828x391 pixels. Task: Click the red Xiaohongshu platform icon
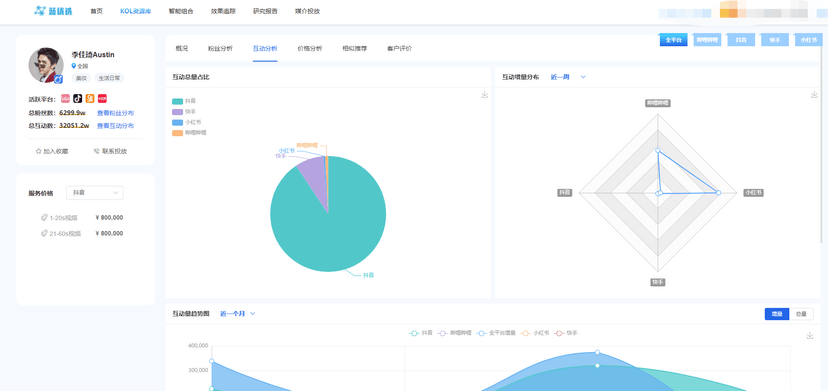[x=102, y=98]
